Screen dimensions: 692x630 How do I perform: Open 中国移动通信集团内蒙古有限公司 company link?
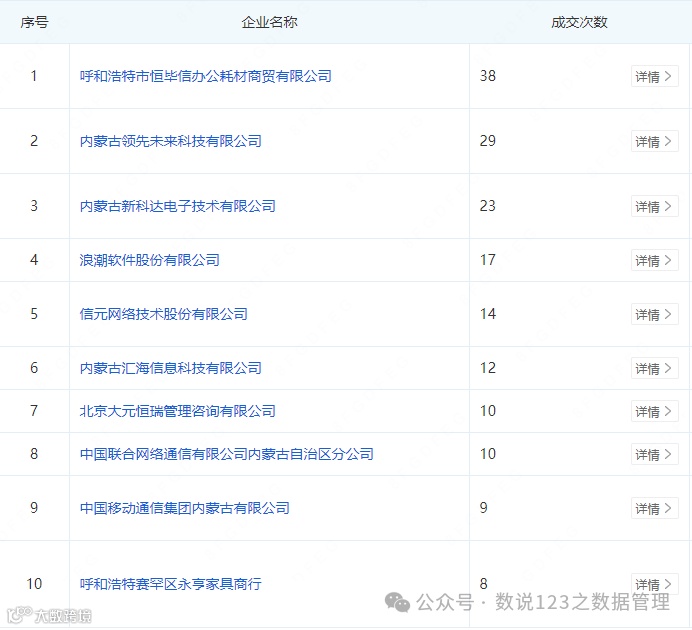coord(184,508)
